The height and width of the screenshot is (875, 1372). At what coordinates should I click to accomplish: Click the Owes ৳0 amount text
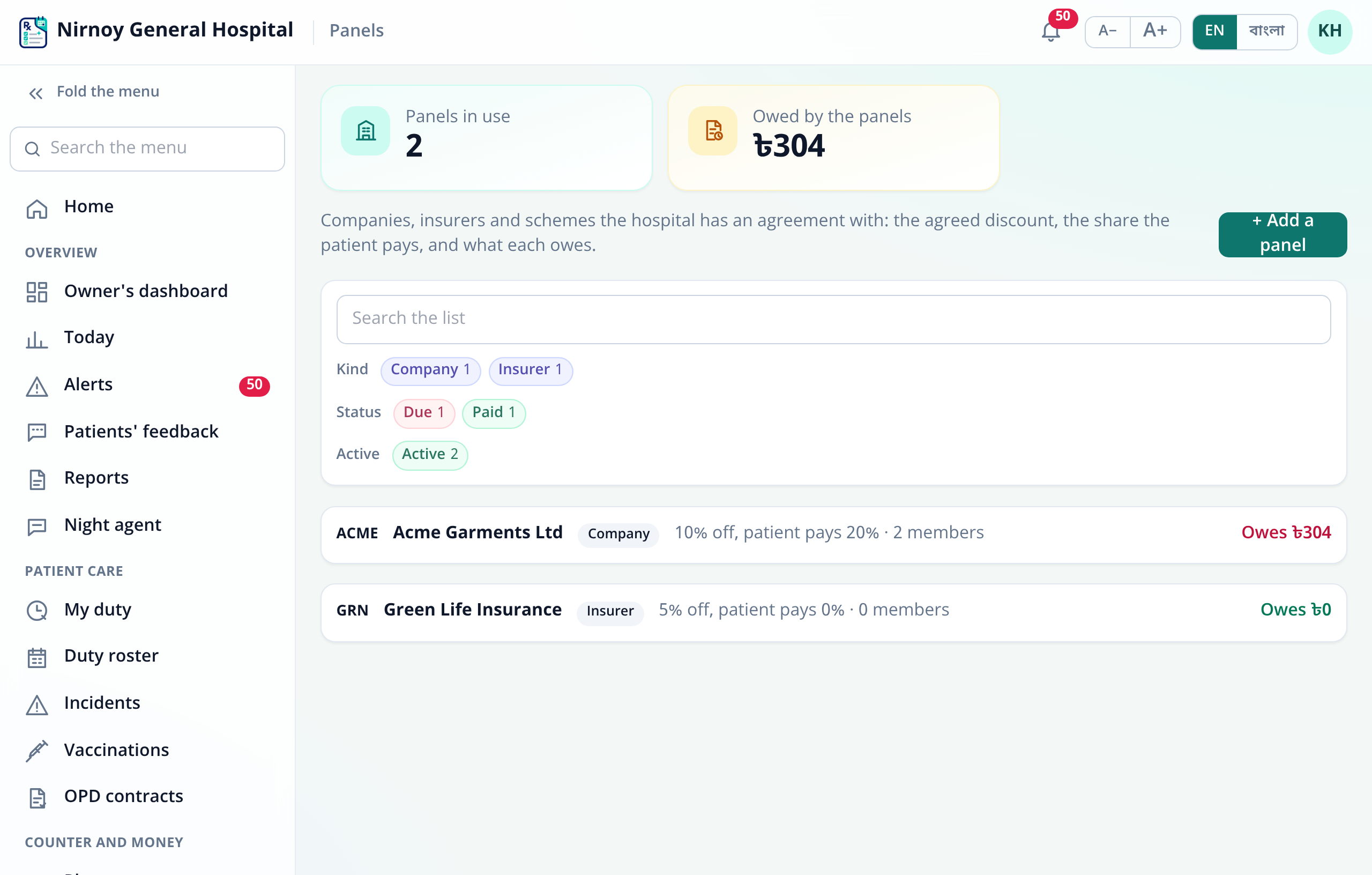click(x=1295, y=611)
